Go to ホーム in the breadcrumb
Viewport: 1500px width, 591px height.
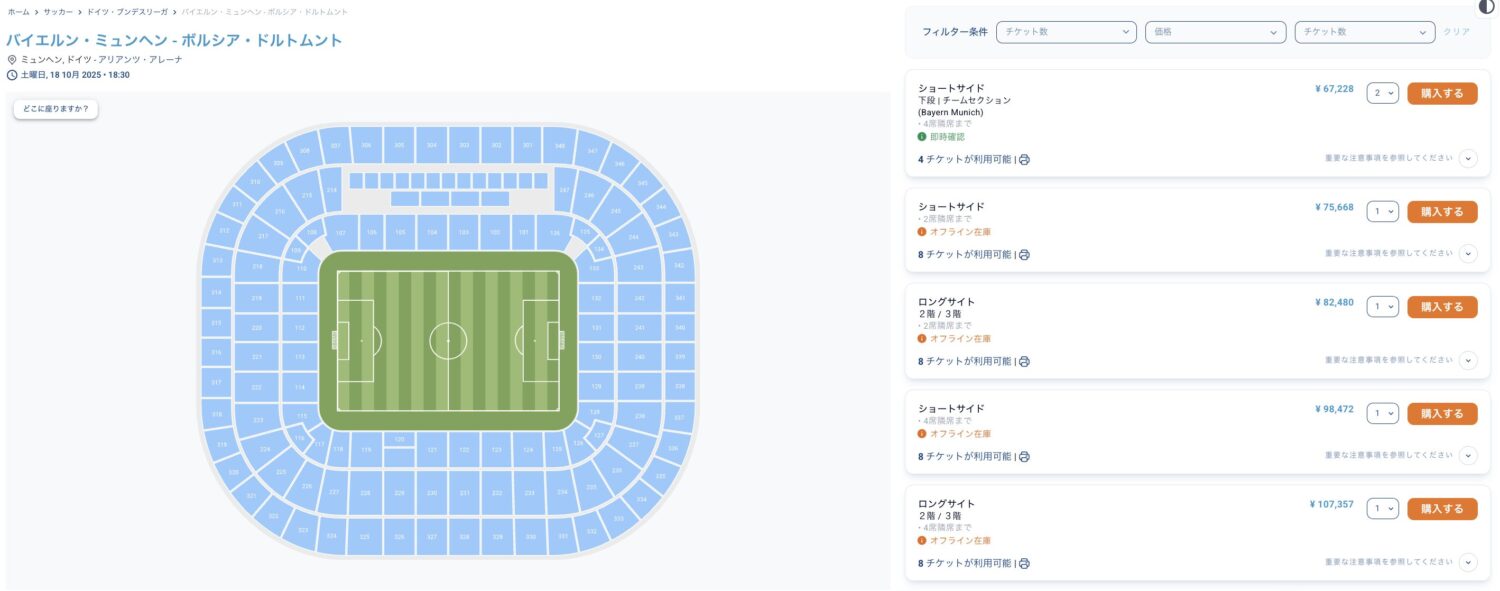(17, 12)
